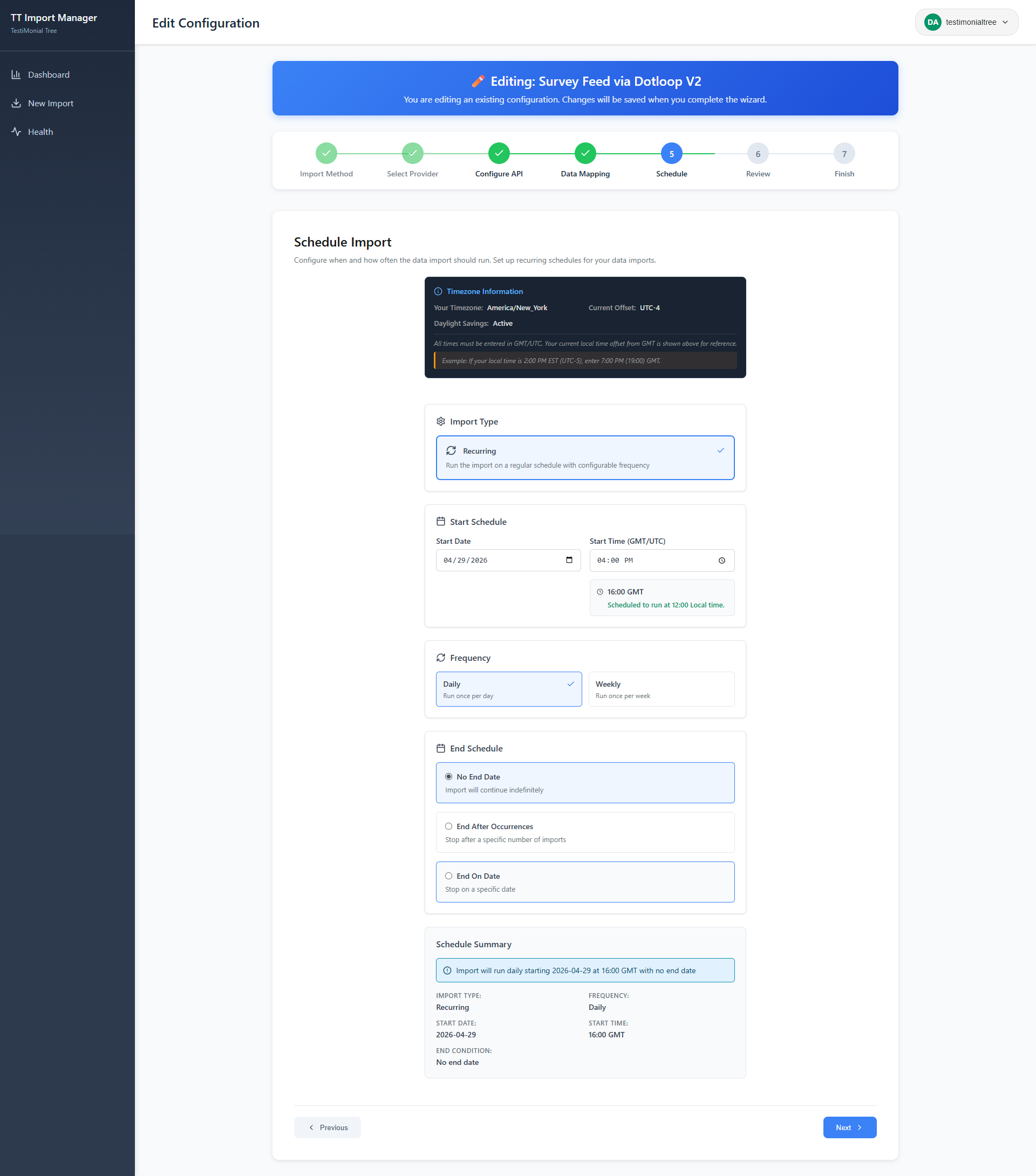
Task: Click the New Import download icon
Action: pyautogui.click(x=16, y=103)
